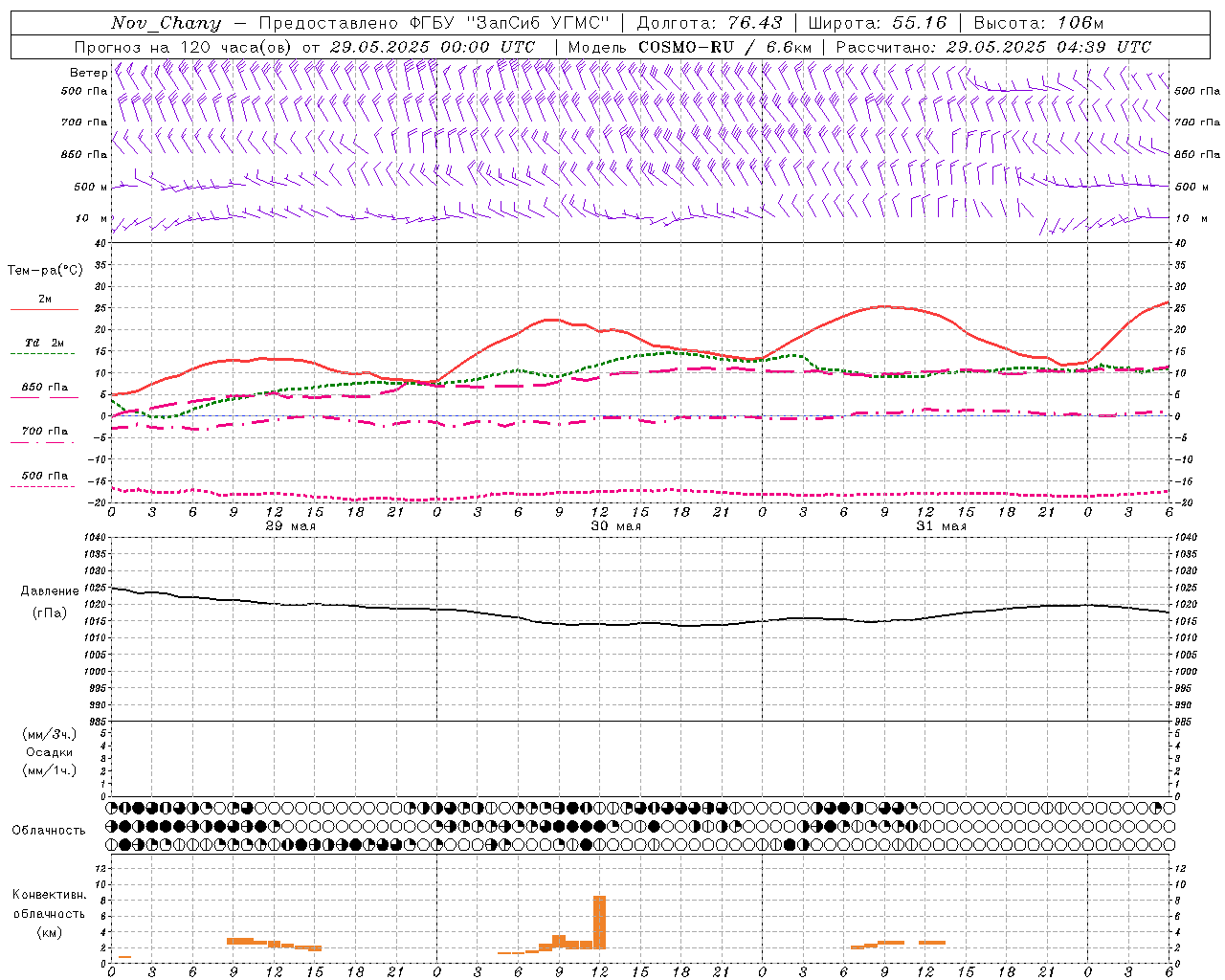Select the 'Модель COSMO-RU / 6.6км' text

pyautogui.click(x=689, y=47)
